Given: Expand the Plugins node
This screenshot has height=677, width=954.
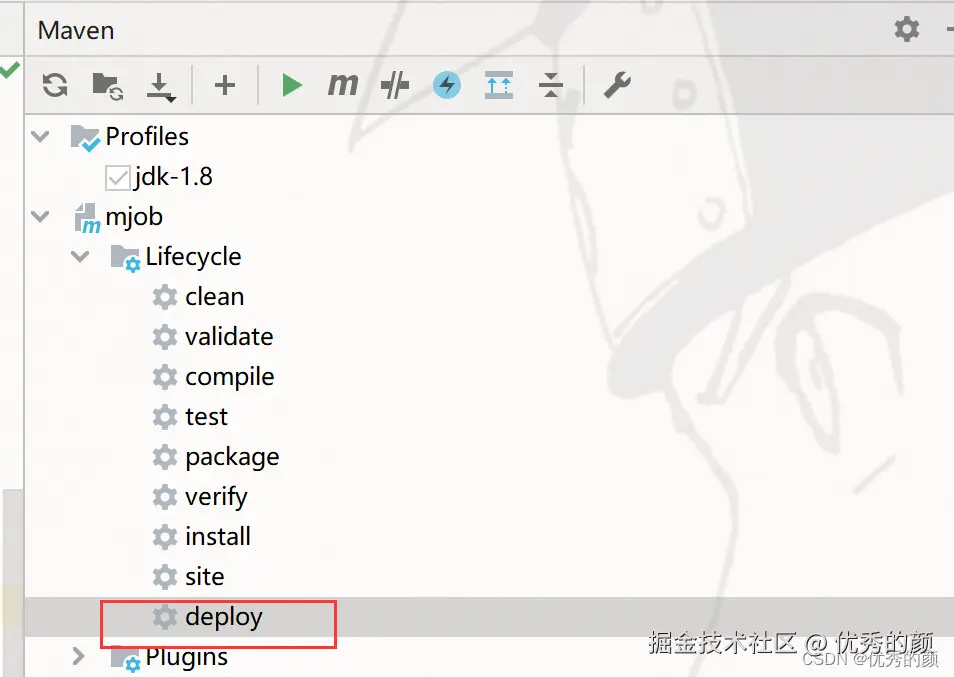Looking at the screenshot, I should point(78,656).
